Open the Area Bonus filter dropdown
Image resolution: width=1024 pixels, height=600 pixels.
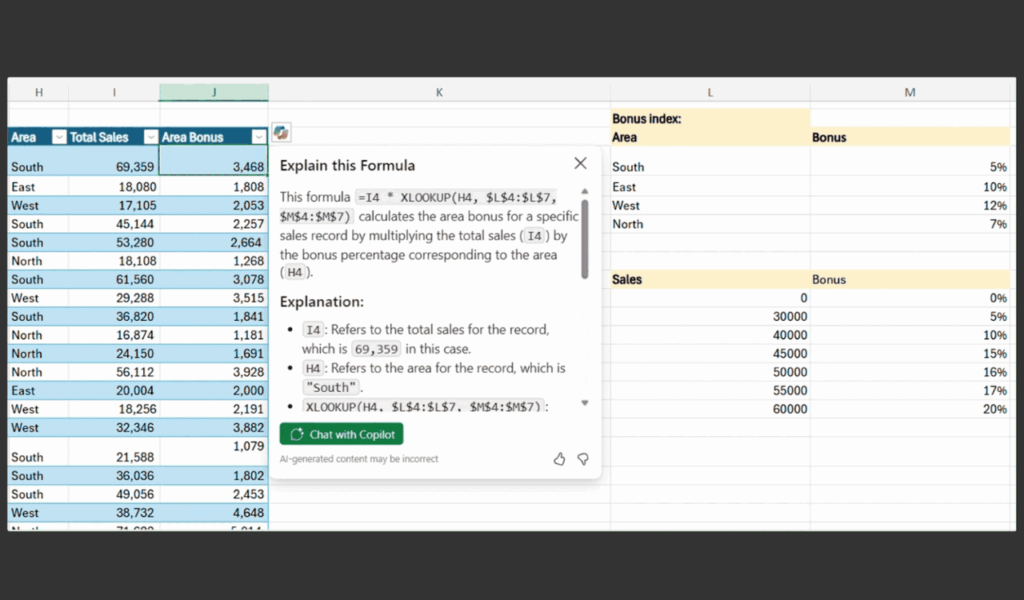point(258,137)
